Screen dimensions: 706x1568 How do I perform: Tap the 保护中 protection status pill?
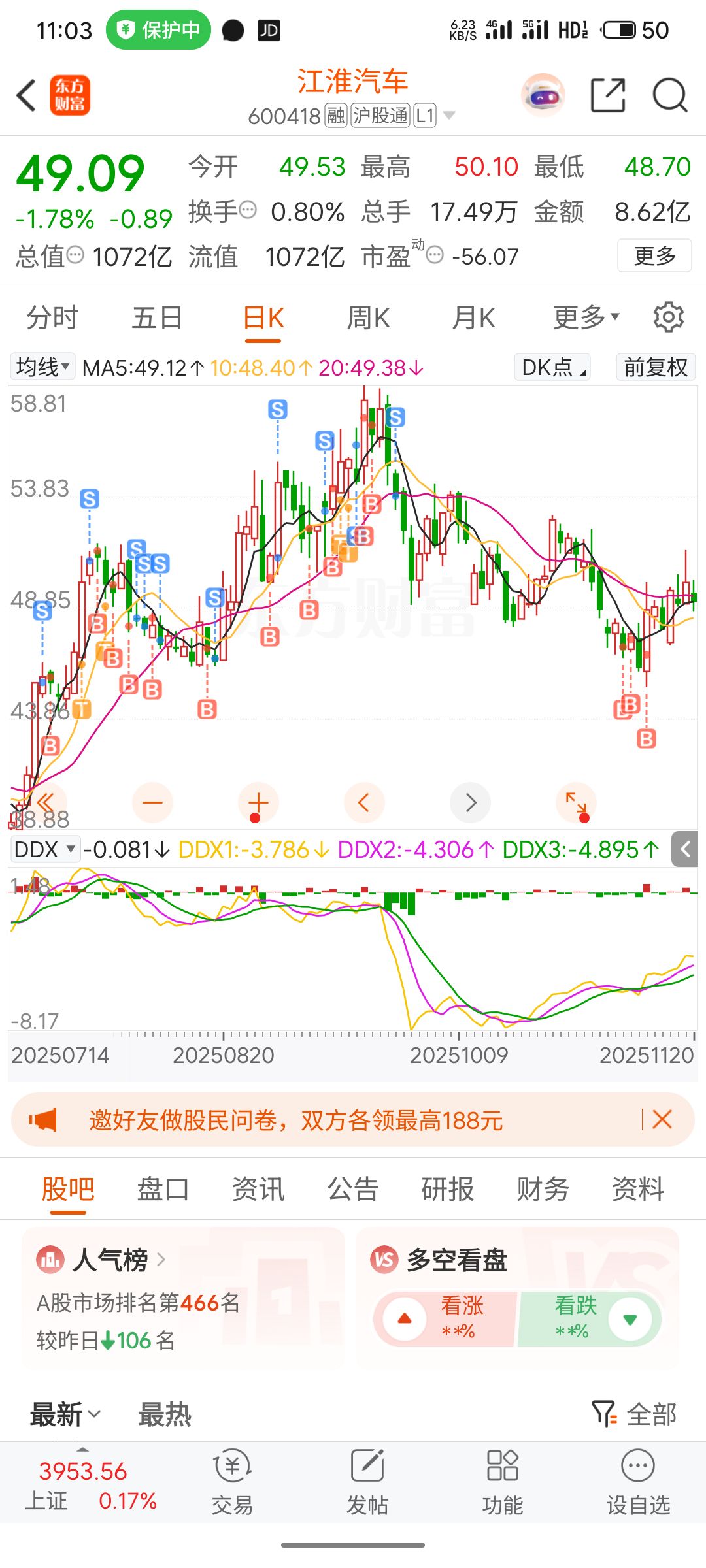click(x=158, y=29)
